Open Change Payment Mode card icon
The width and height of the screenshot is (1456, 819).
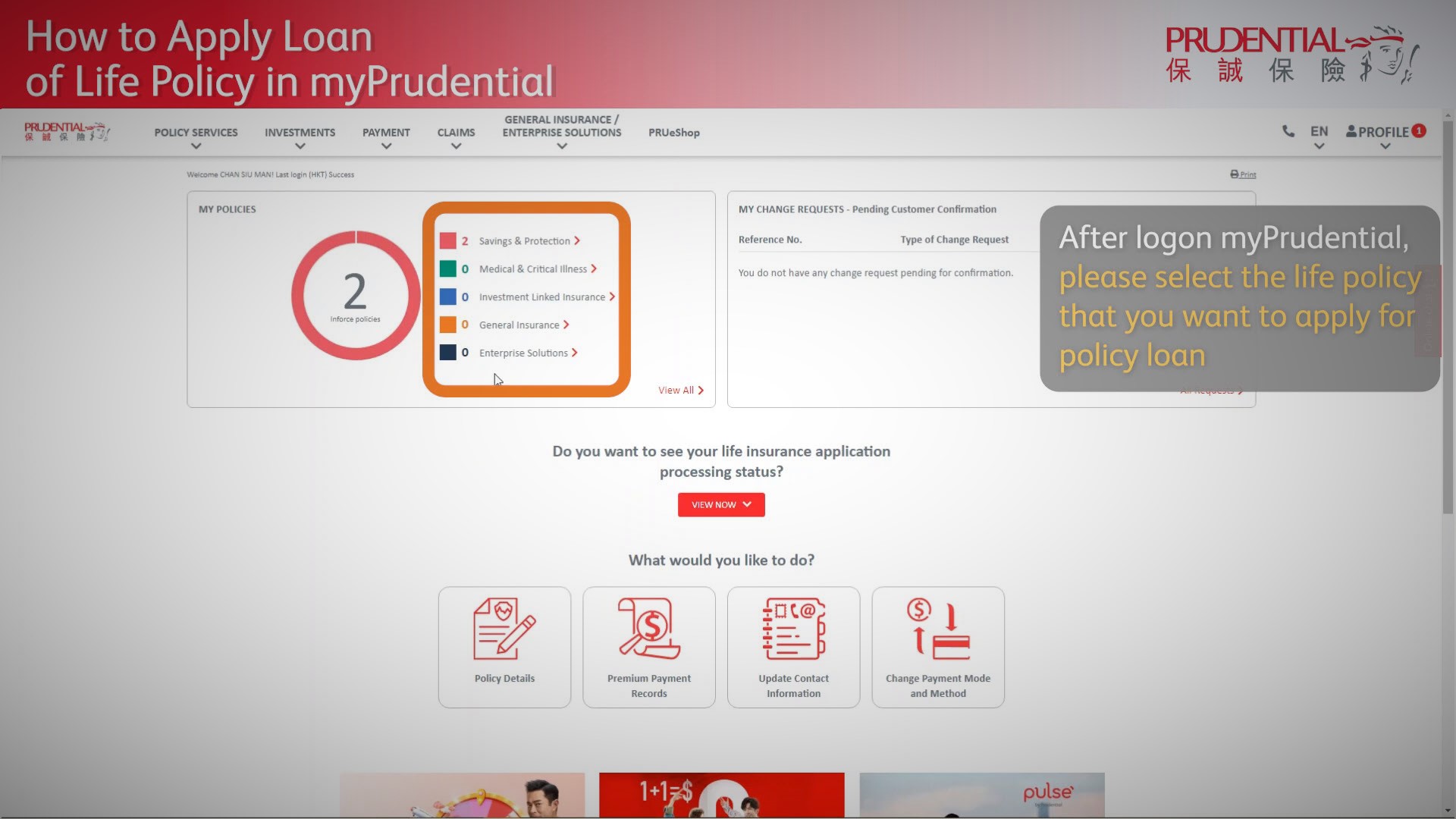[x=938, y=629]
